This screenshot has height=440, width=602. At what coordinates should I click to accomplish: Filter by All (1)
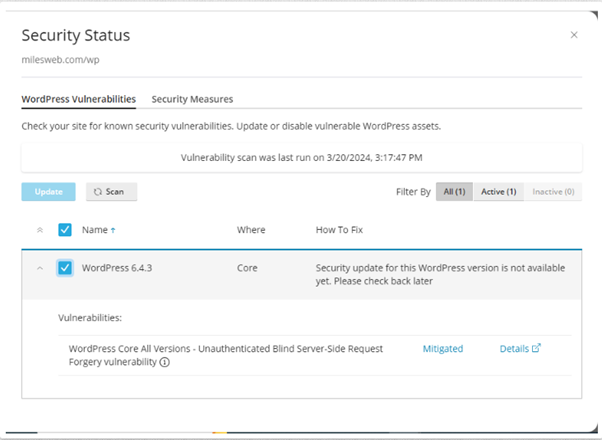pos(454,192)
